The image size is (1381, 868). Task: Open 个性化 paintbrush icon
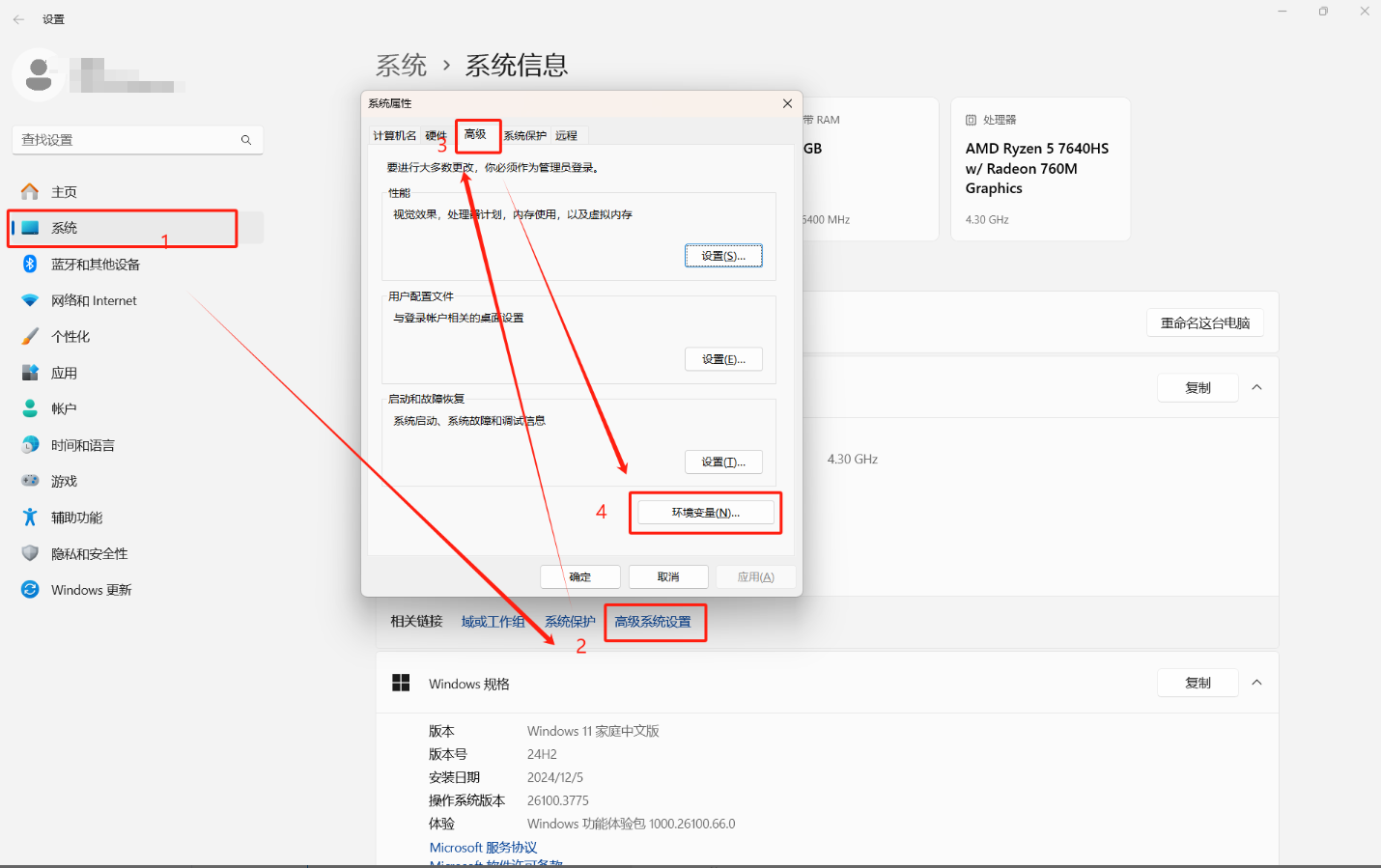[30, 336]
